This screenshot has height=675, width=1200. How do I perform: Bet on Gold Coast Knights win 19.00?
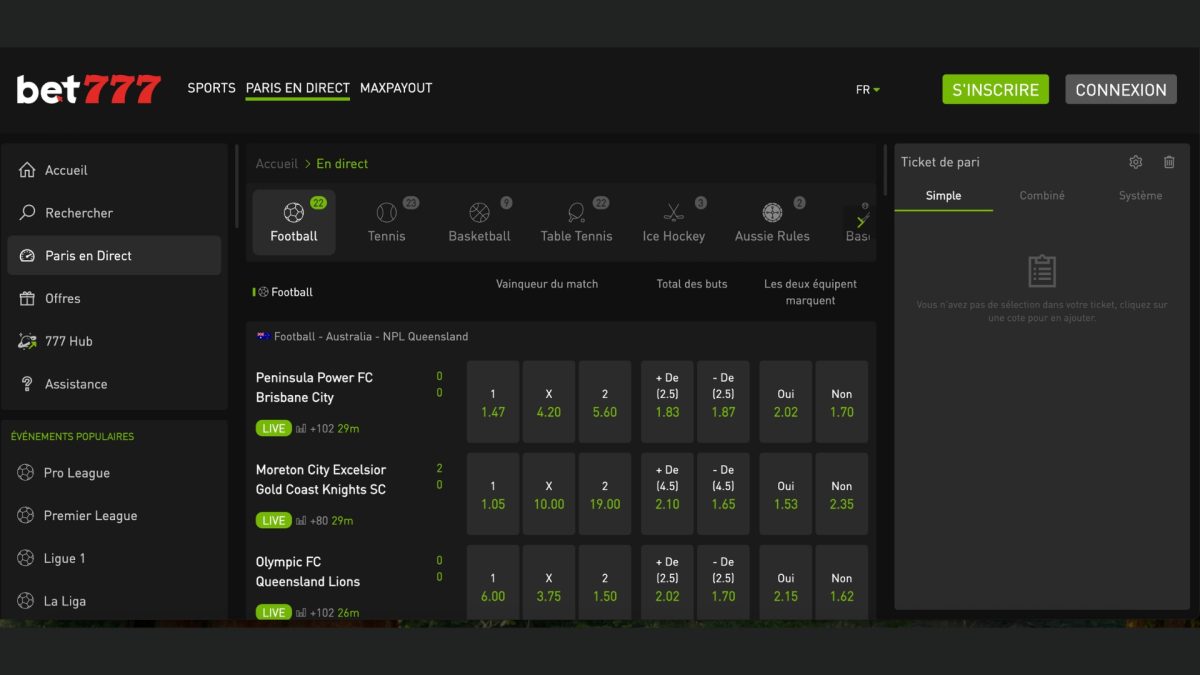pyautogui.click(x=605, y=494)
